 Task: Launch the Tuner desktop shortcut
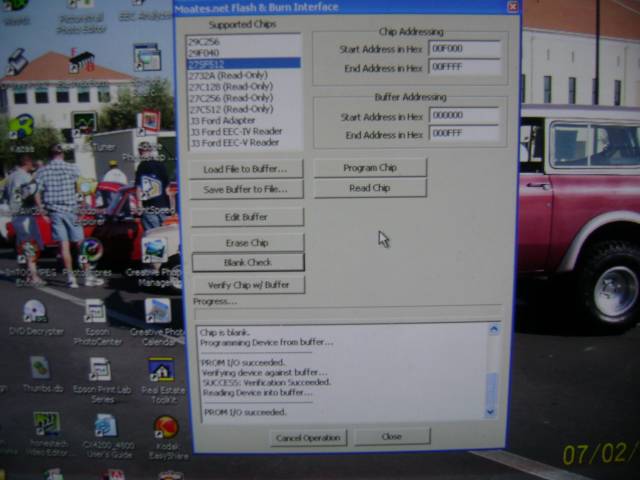point(87,131)
